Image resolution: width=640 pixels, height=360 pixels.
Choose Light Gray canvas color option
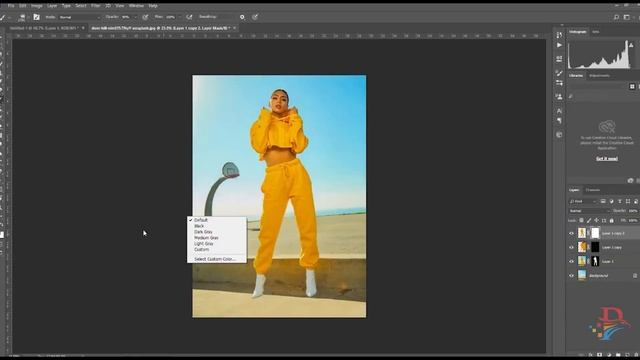pyautogui.click(x=217, y=244)
